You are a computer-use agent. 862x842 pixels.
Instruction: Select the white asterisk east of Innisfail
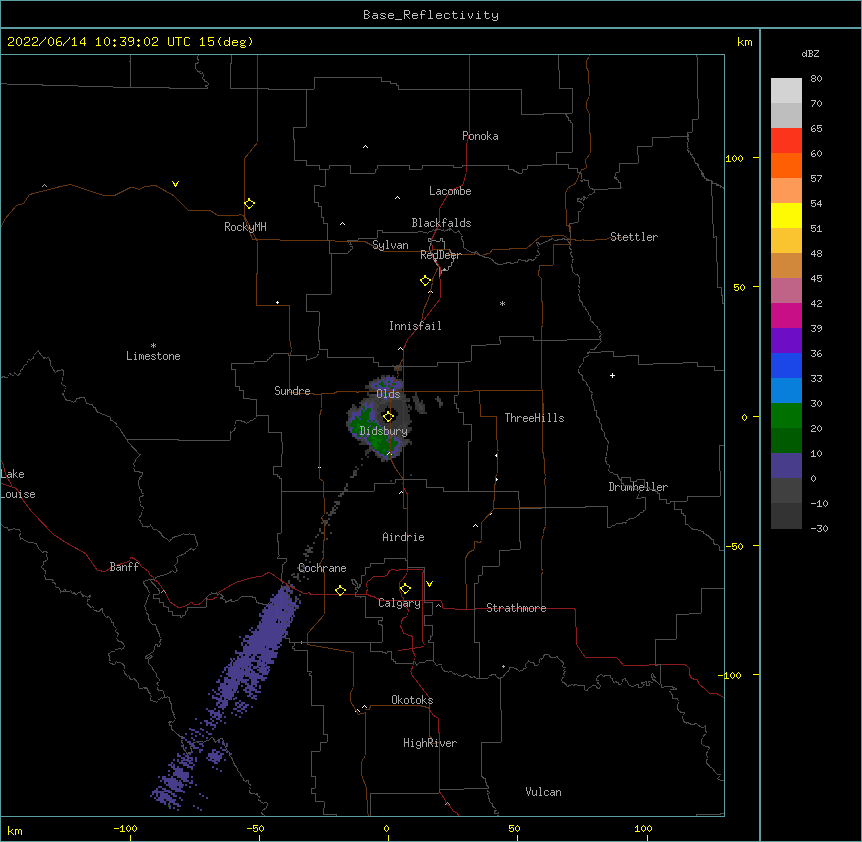click(502, 303)
